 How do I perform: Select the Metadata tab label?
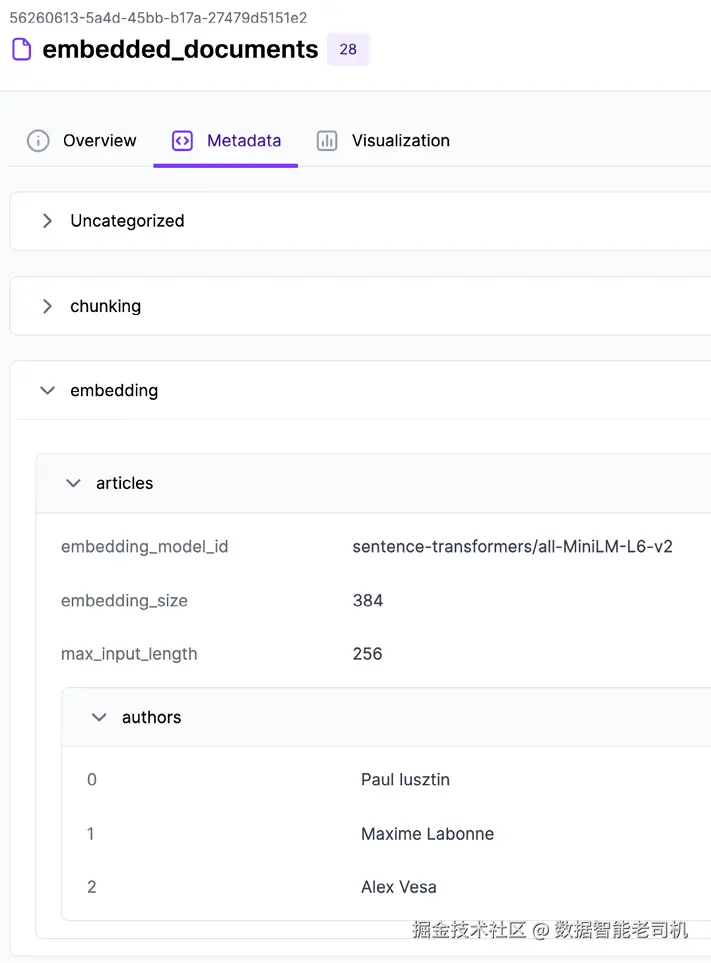244,141
